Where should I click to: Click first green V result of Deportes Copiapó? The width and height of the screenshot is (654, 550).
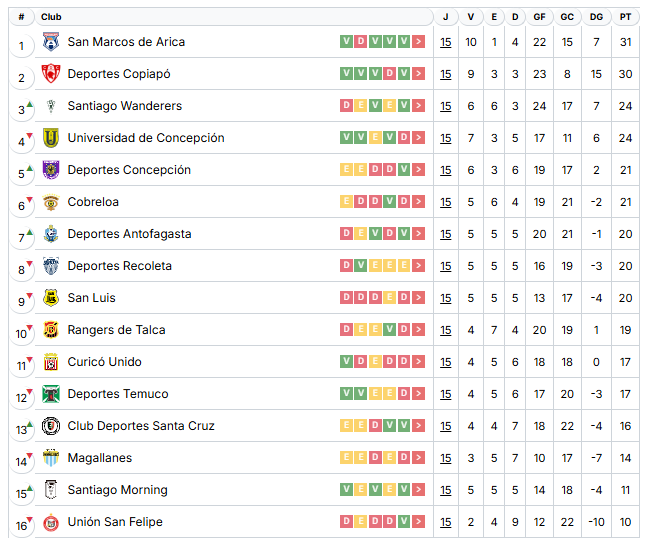pos(346,73)
